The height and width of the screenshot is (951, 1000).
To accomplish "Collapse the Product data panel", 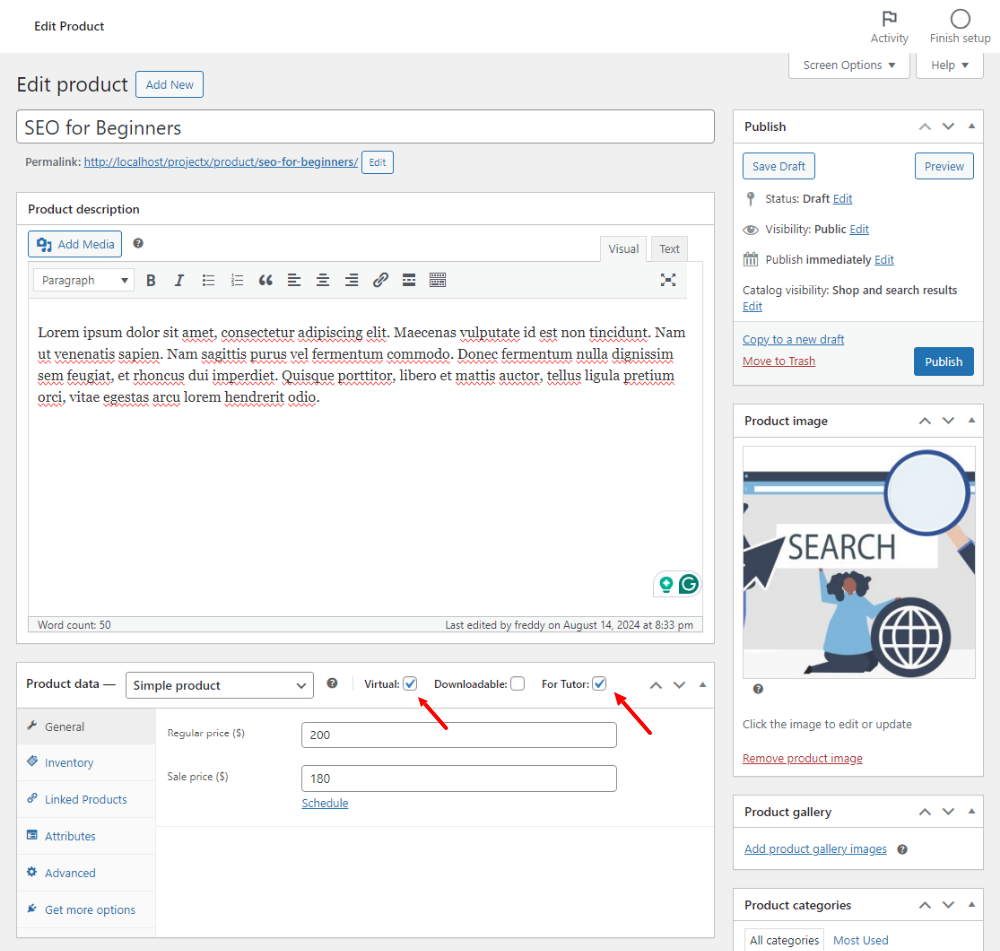I will [x=702, y=684].
